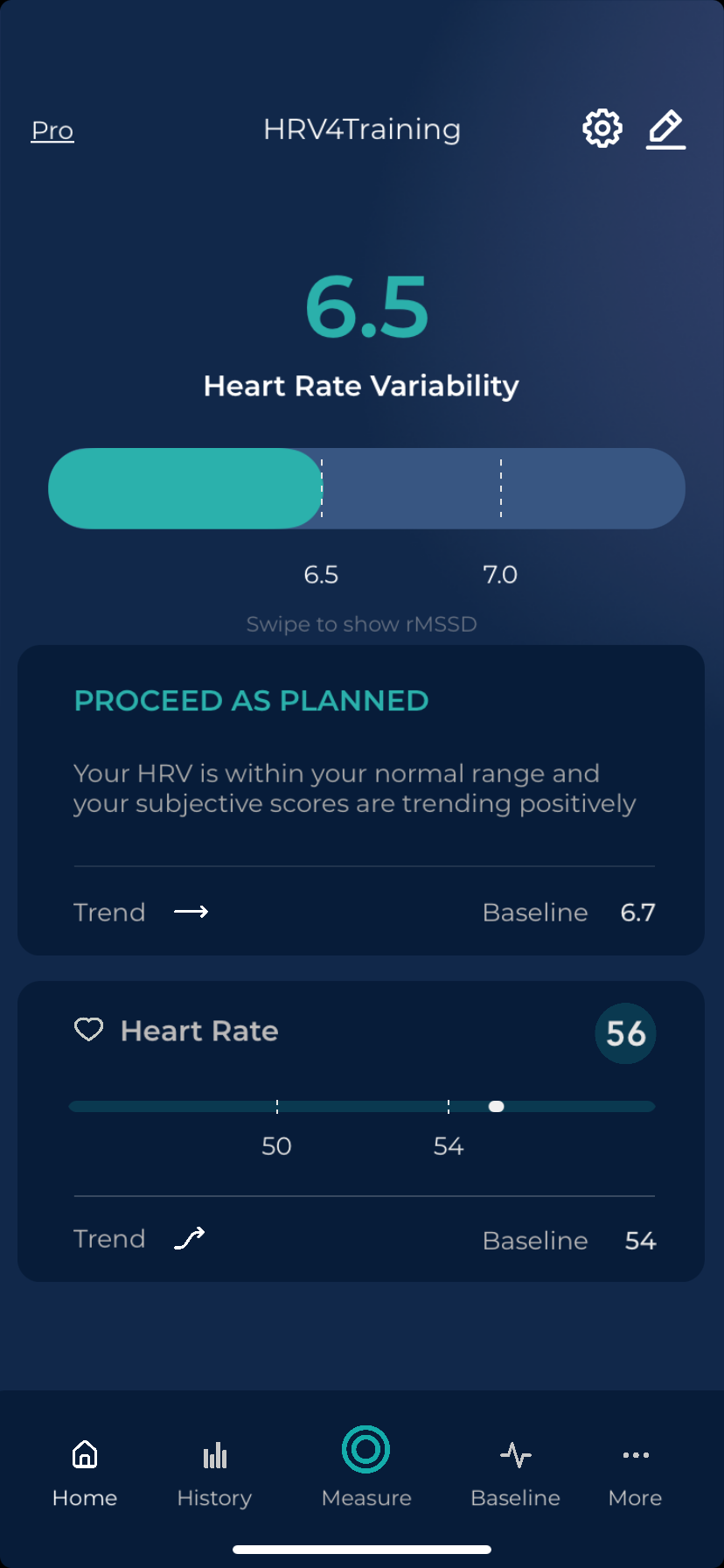Screen dimensions: 724x1568
Task: Tap the HRV flat trend arrow
Action: coord(191,912)
